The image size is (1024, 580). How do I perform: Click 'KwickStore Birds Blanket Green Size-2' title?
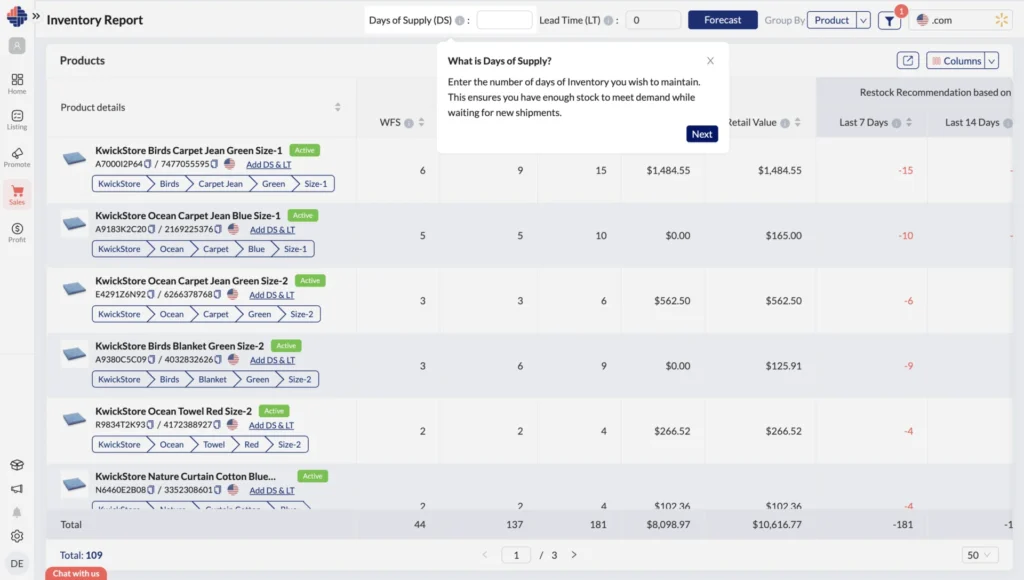tap(180, 346)
